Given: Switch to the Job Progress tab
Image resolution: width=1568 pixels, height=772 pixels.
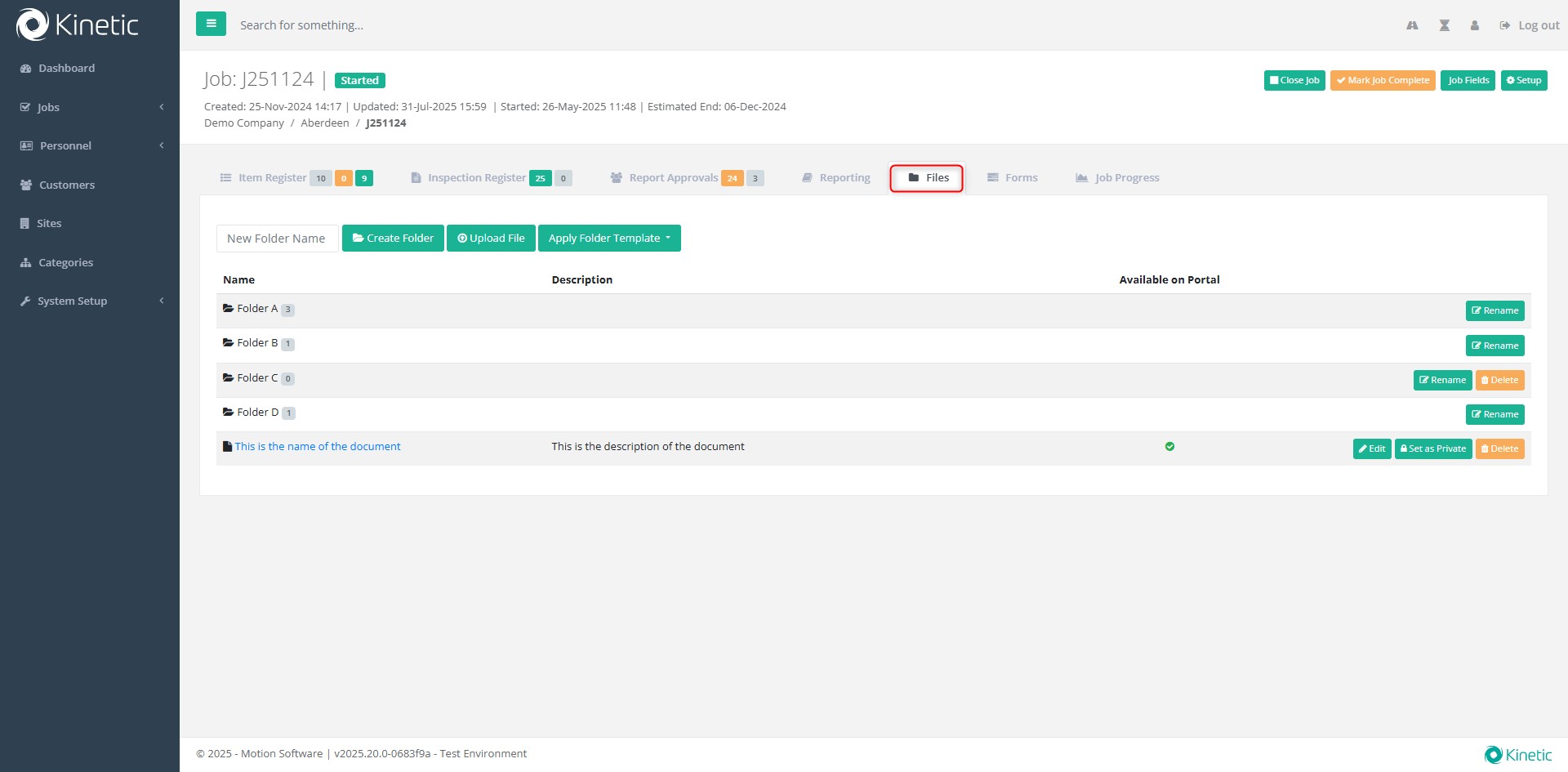Looking at the screenshot, I should pos(1117,178).
